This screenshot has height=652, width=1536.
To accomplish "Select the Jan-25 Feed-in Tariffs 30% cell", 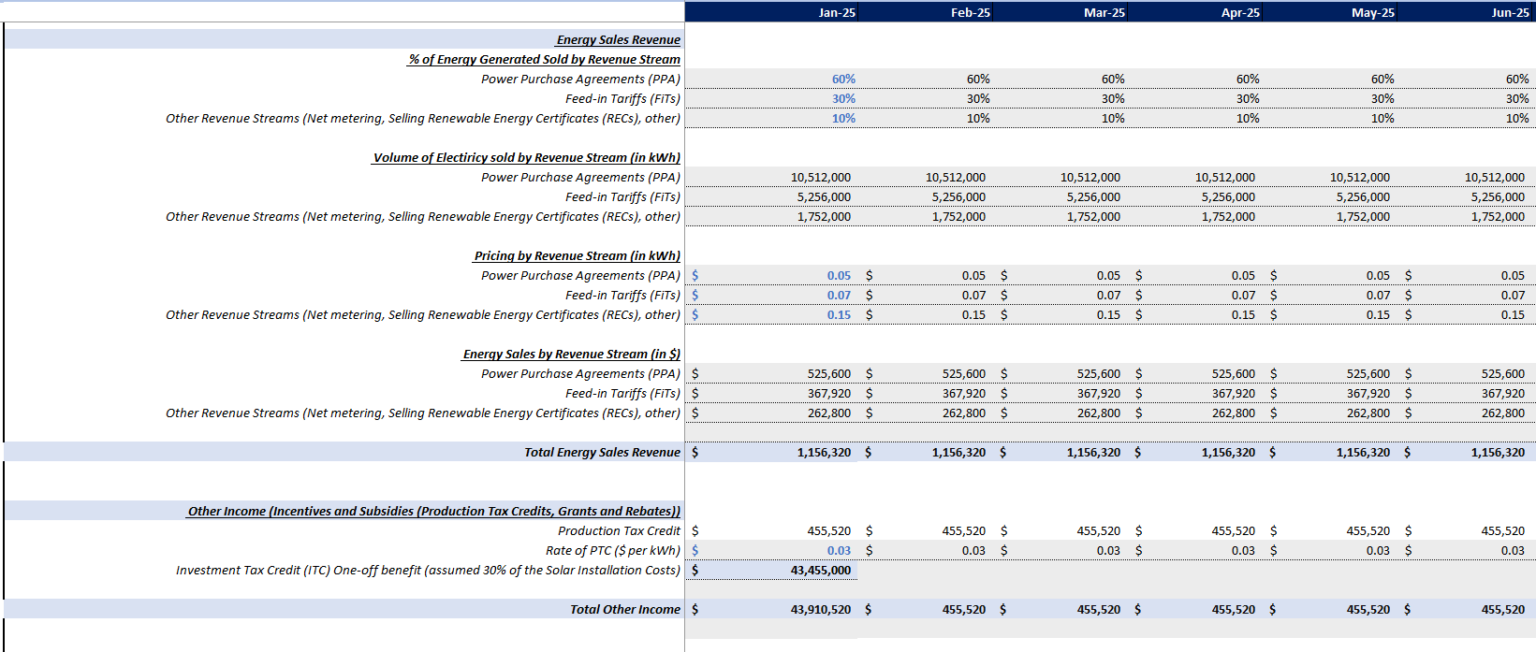I will click(772, 99).
